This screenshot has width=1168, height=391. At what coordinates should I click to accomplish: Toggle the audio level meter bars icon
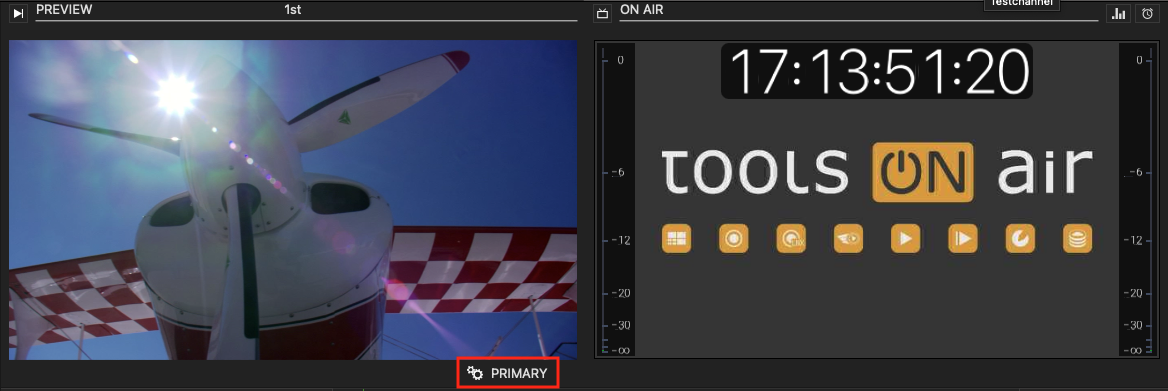click(1118, 13)
